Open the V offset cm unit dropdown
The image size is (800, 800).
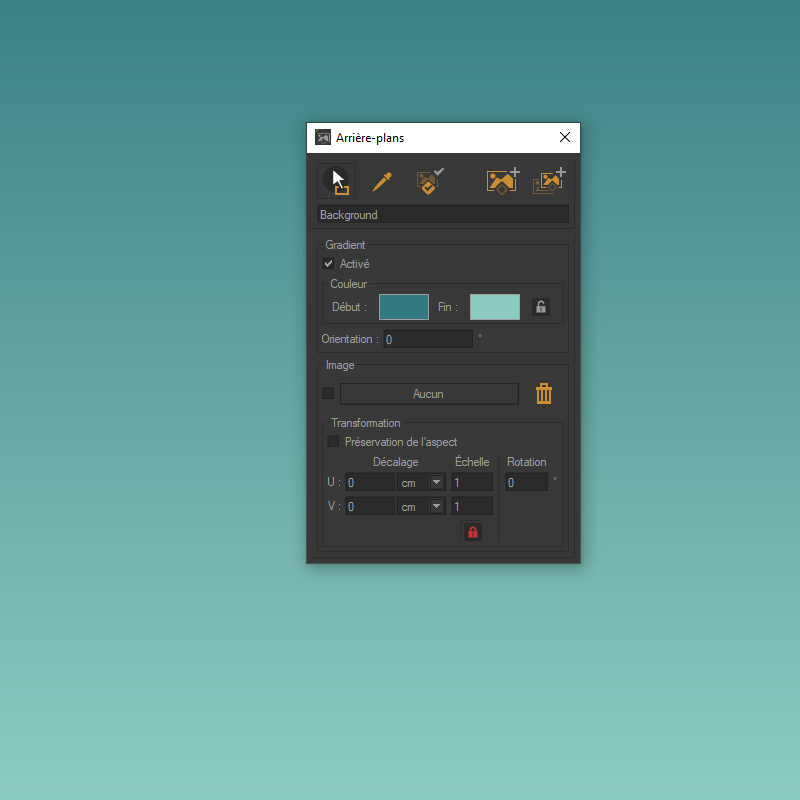click(x=436, y=505)
